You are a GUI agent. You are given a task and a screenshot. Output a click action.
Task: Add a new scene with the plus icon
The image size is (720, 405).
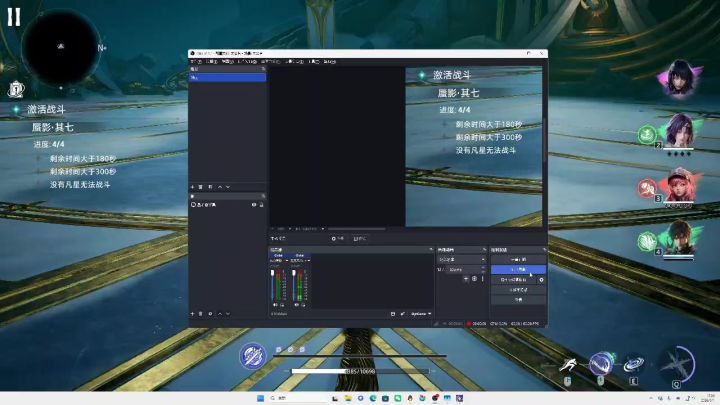coord(192,187)
